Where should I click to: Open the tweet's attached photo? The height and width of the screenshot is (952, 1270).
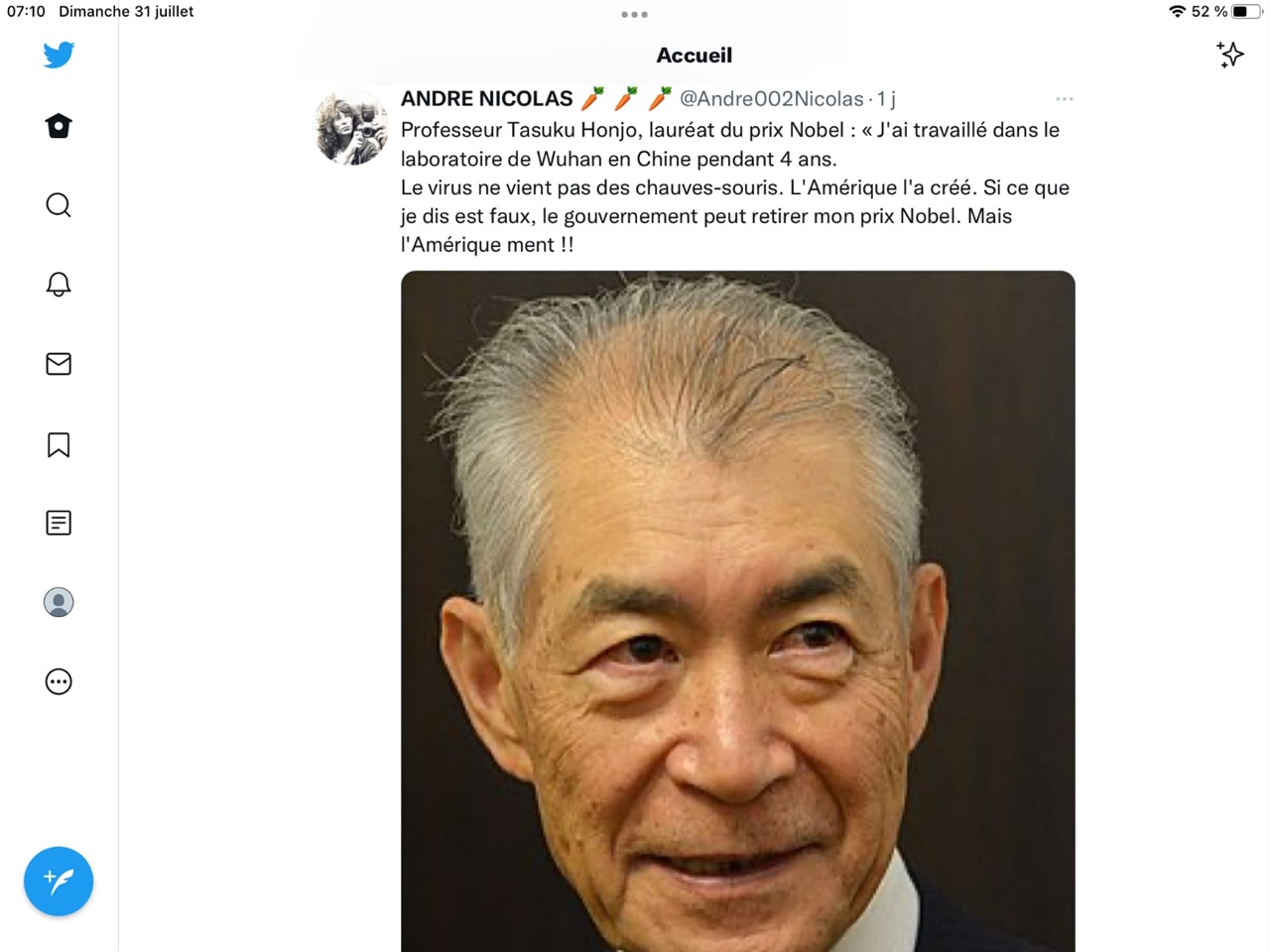pyautogui.click(x=738, y=611)
